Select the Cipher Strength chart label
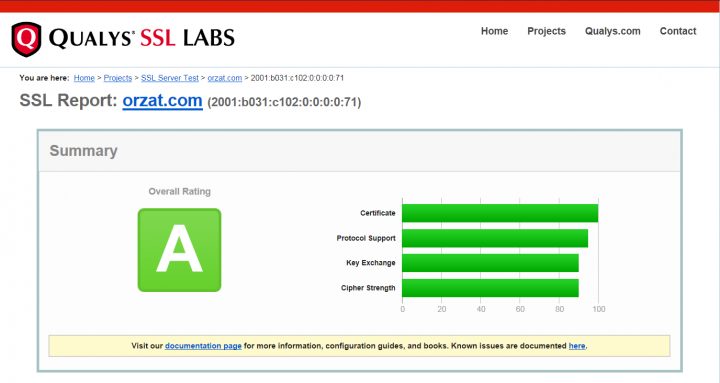The width and height of the screenshot is (720, 383). [x=368, y=288]
